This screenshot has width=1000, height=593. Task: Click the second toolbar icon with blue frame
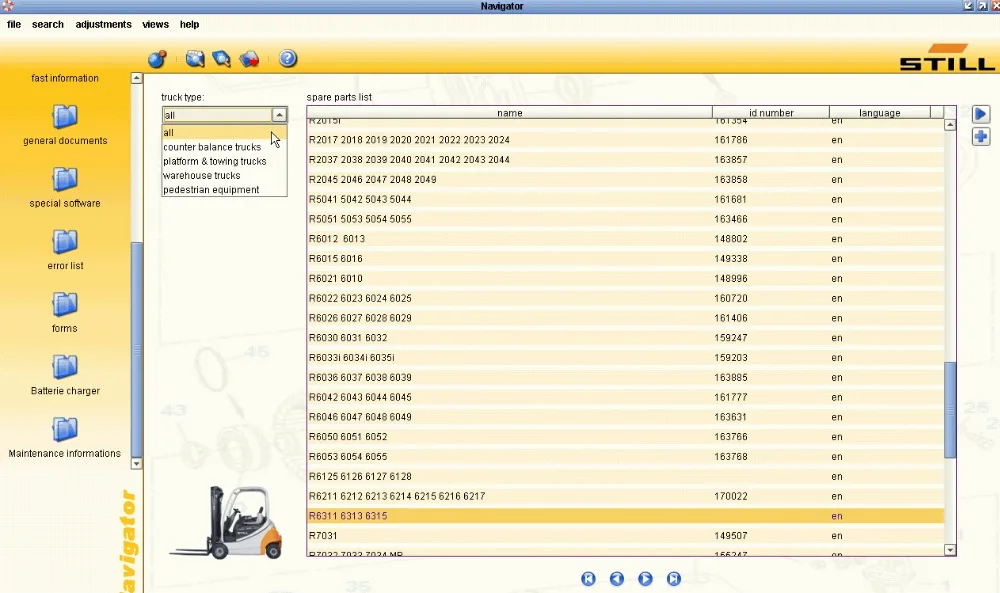pyautogui.click(x=195, y=59)
